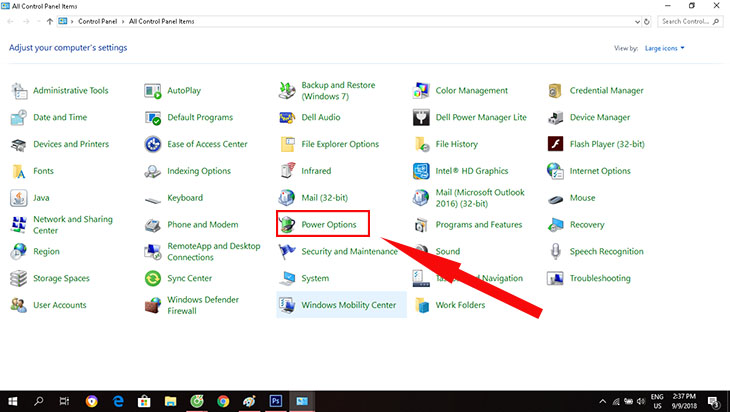Viewport: 730px width, 412px height.
Task: Open Dell Power Manager Lite icon
Action: [421, 118]
